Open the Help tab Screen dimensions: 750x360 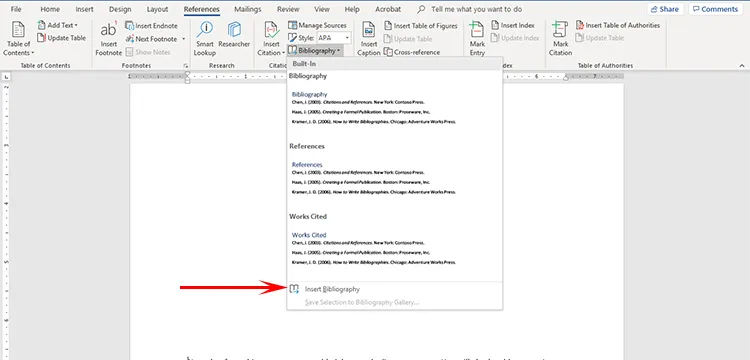(x=352, y=9)
